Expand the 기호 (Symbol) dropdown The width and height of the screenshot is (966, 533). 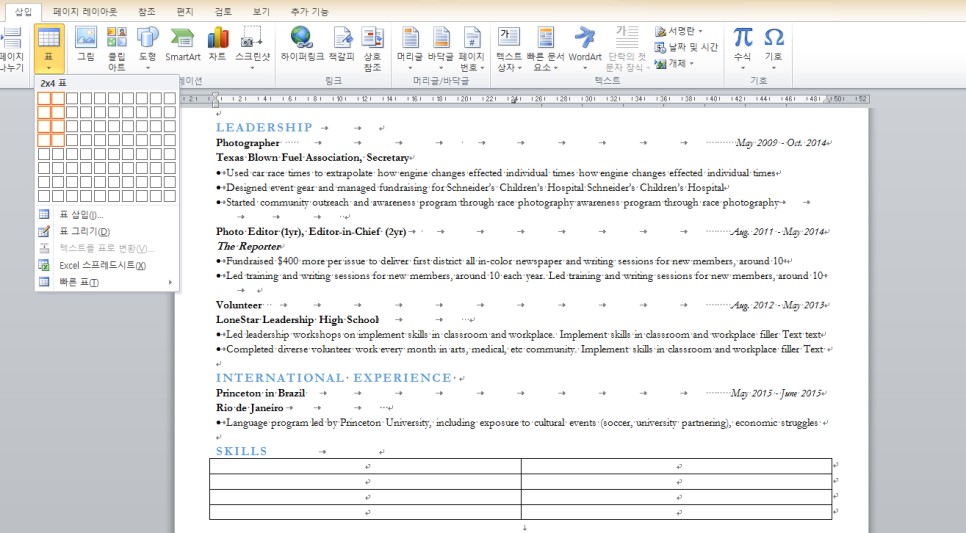point(773,48)
